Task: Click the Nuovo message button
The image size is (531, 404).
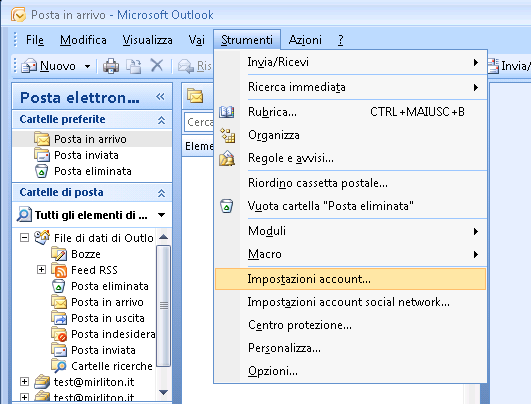Action: pos(48,66)
